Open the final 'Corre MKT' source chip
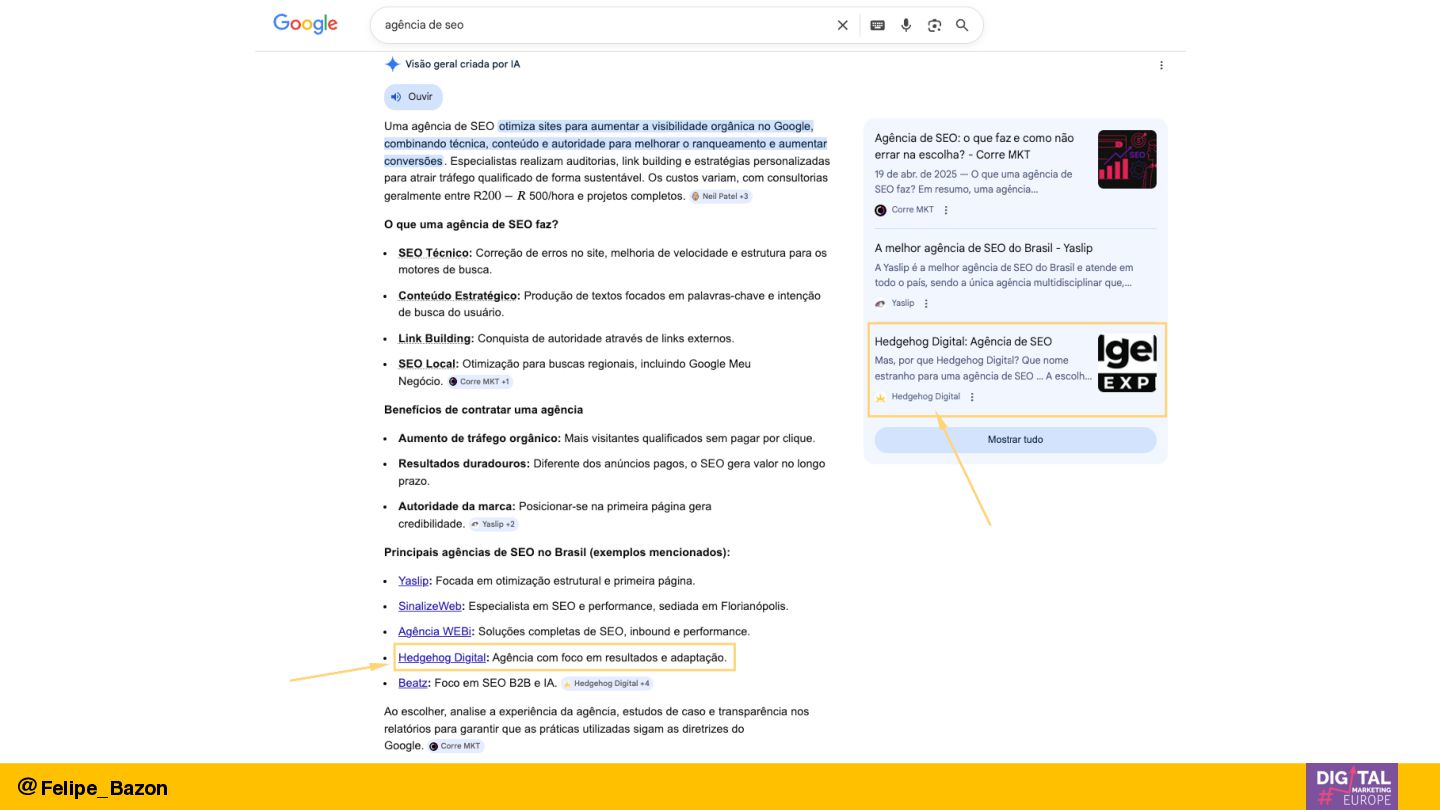The width and height of the screenshot is (1440, 810). point(456,746)
